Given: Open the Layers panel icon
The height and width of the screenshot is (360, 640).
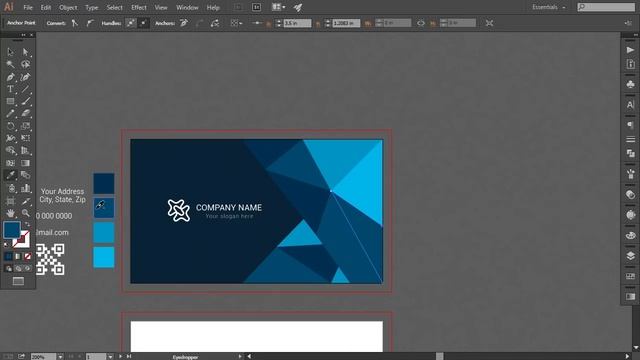Looking at the screenshot, I should tap(630, 256).
